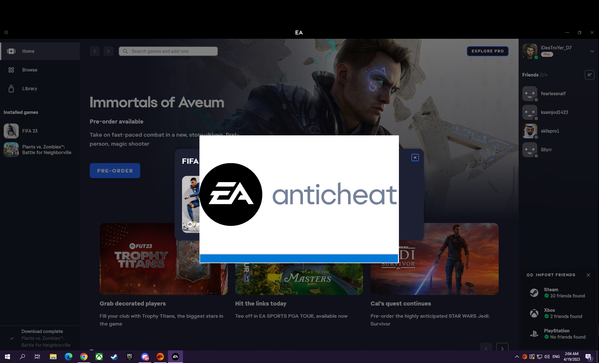
Task: Click the PRE-ORDER button
Action: click(x=115, y=171)
